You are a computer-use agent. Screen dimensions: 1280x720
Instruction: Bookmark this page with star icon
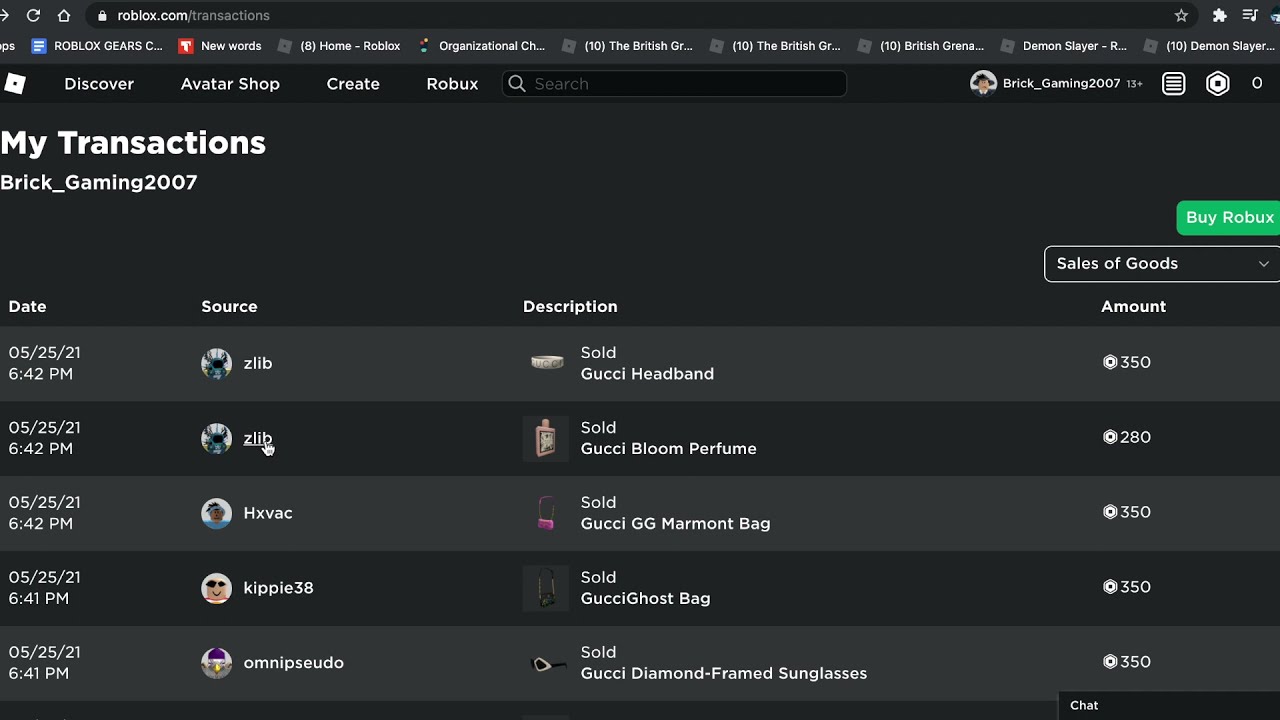(1181, 16)
